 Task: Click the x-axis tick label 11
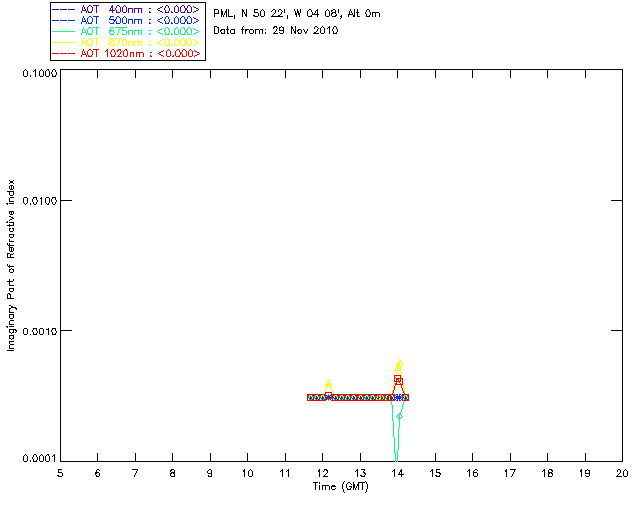(285, 474)
